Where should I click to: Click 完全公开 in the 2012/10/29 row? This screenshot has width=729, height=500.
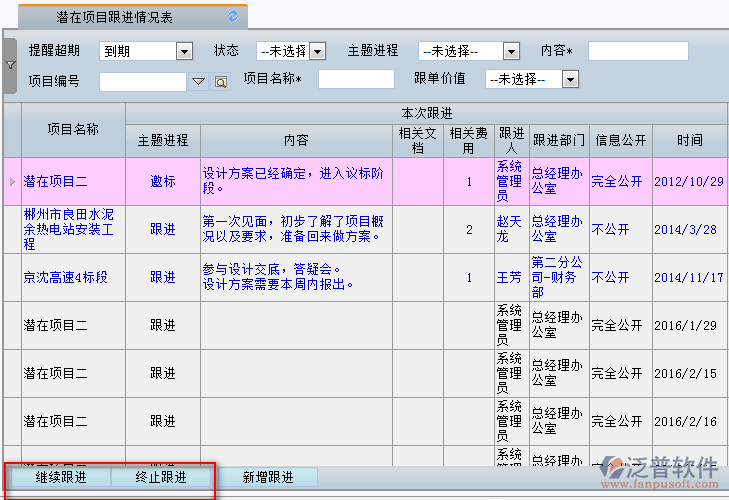tap(616, 181)
